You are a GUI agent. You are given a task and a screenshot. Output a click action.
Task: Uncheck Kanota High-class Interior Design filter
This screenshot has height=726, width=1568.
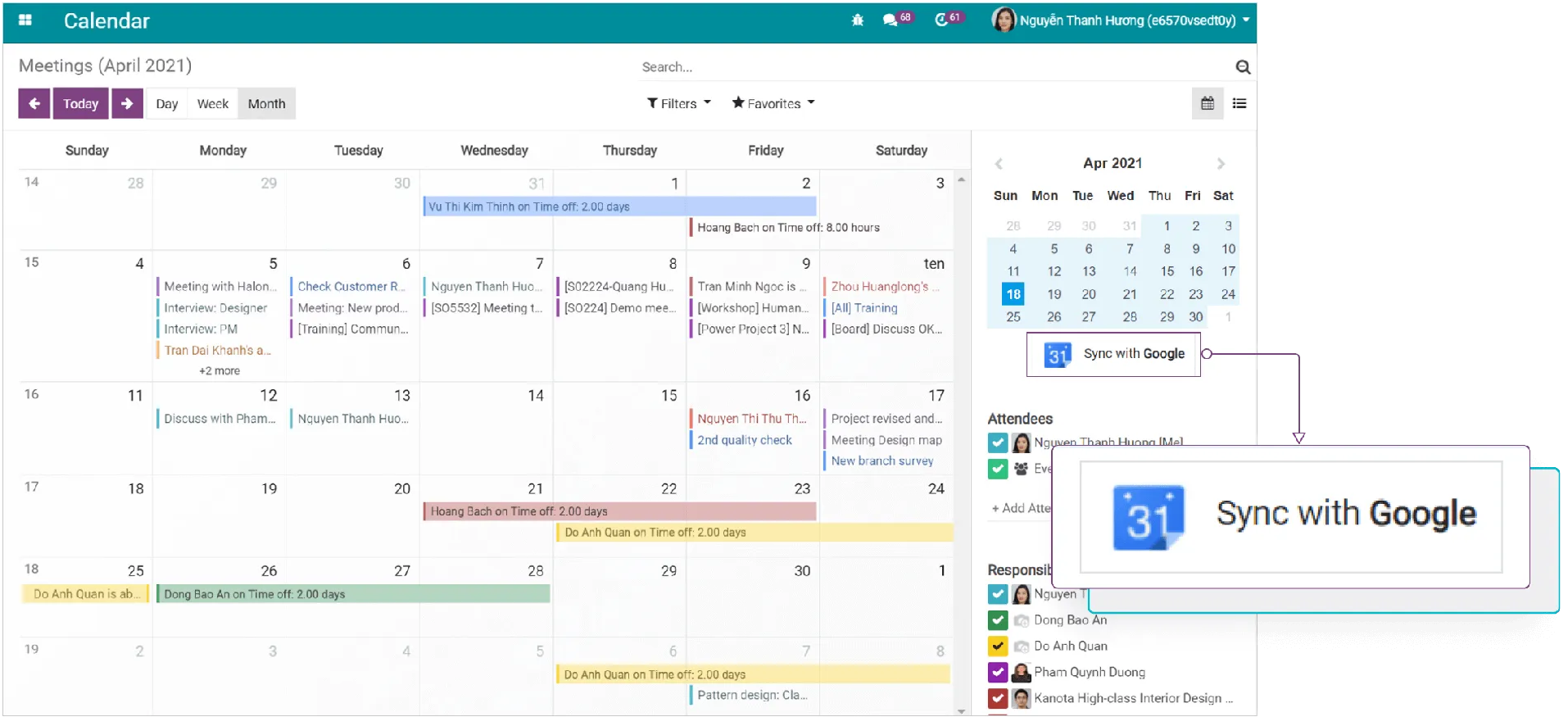click(x=997, y=699)
